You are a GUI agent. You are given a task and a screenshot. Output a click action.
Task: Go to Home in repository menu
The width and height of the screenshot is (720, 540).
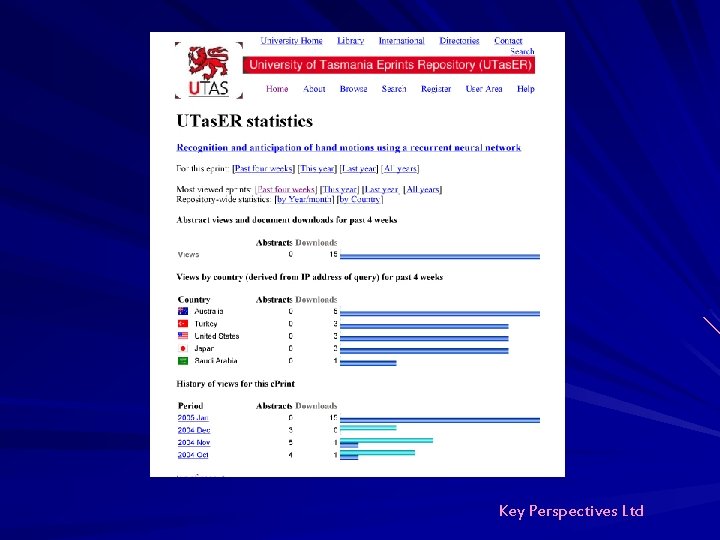coord(277,89)
